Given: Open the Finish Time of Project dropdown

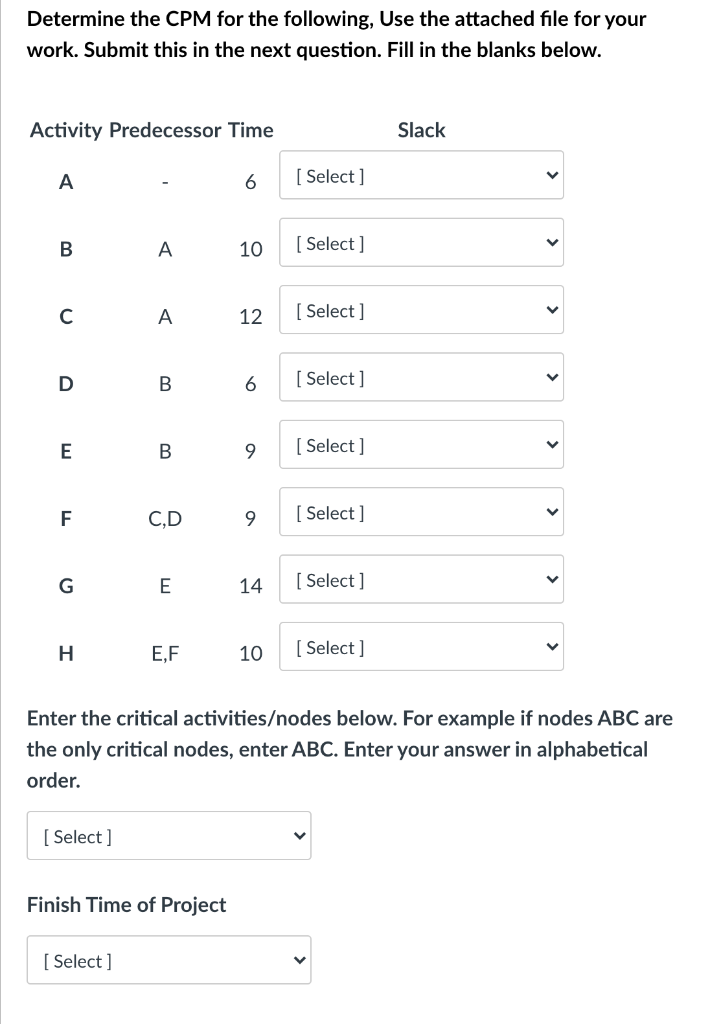Looking at the screenshot, I should coord(168,959).
